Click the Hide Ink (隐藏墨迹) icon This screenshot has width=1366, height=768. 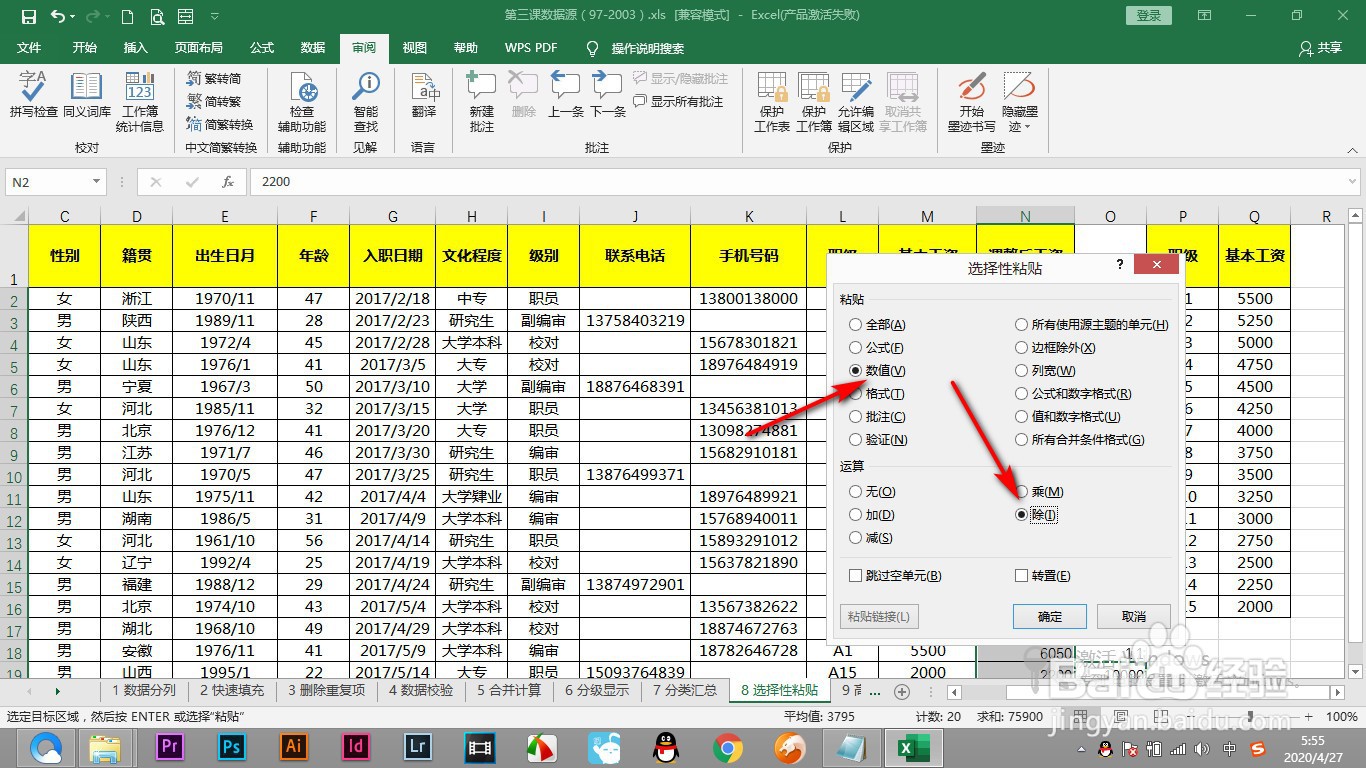coord(1020,88)
